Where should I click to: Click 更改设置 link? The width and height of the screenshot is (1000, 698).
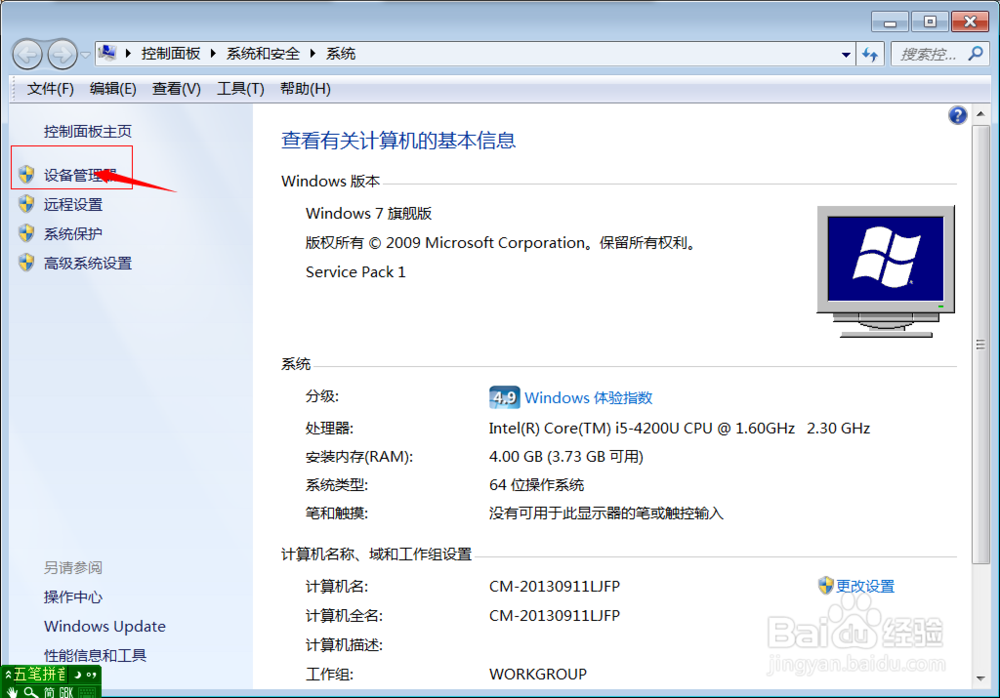pyautogui.click(x=865, y=586)
